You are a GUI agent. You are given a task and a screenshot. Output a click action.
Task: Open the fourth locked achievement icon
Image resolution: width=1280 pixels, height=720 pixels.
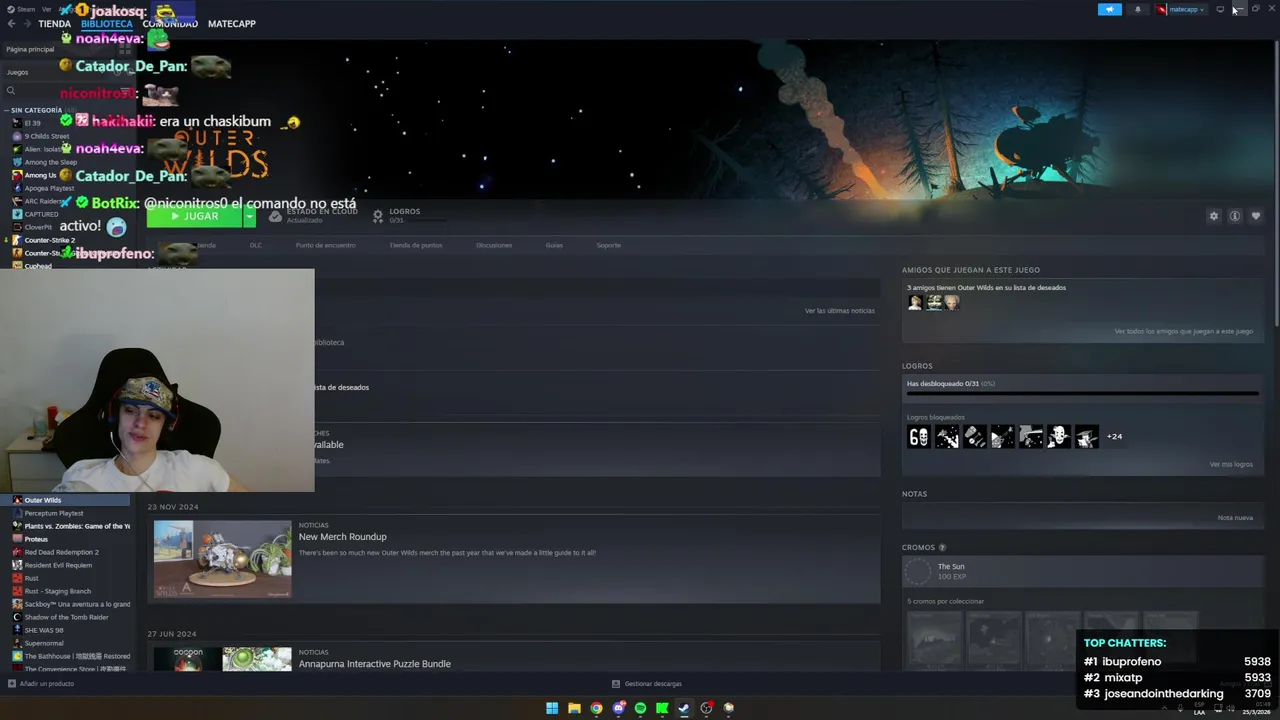point(1002,436)
